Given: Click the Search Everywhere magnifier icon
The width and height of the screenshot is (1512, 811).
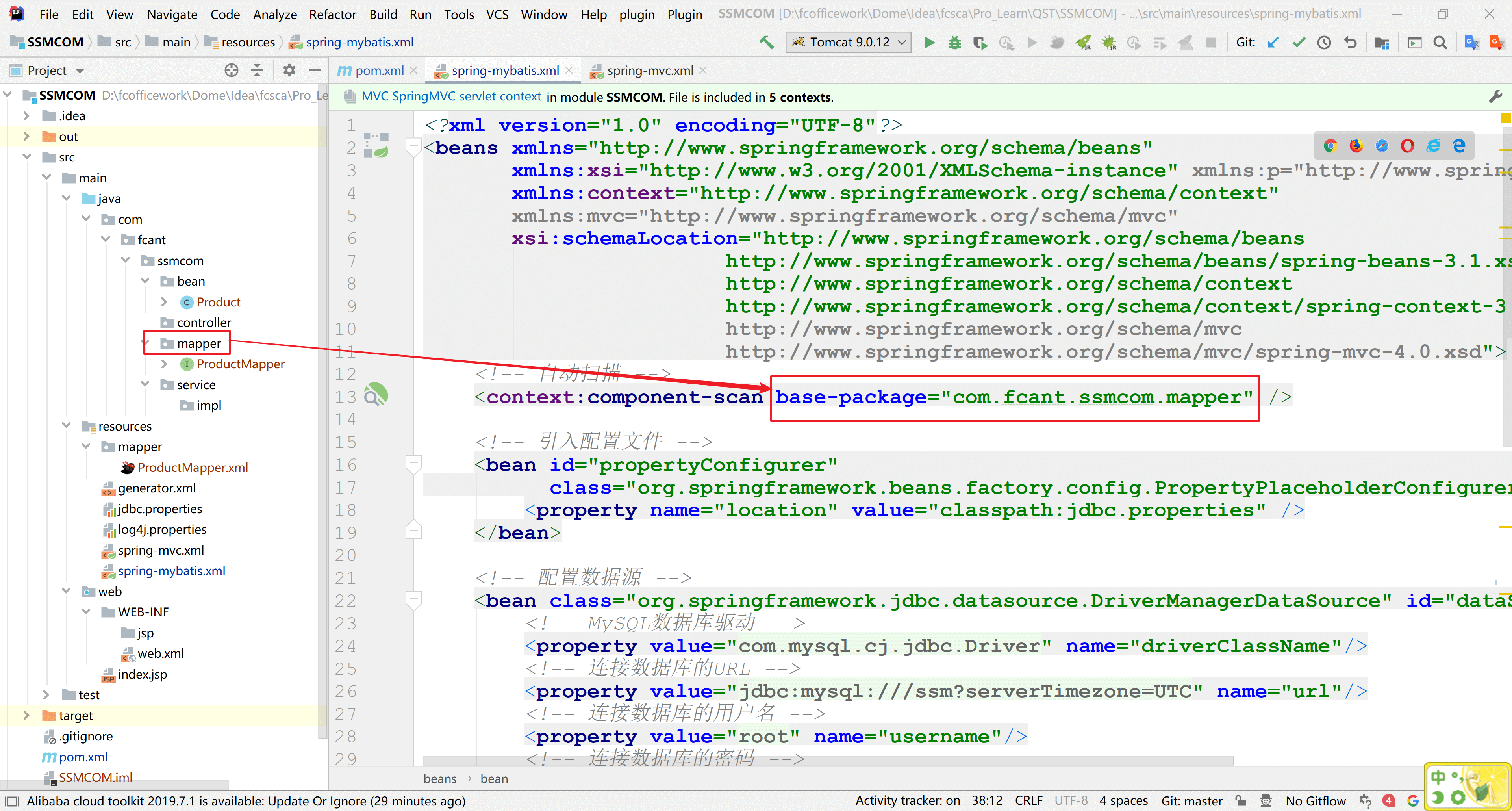Looking at the screenshot, I should [1440, 42].
